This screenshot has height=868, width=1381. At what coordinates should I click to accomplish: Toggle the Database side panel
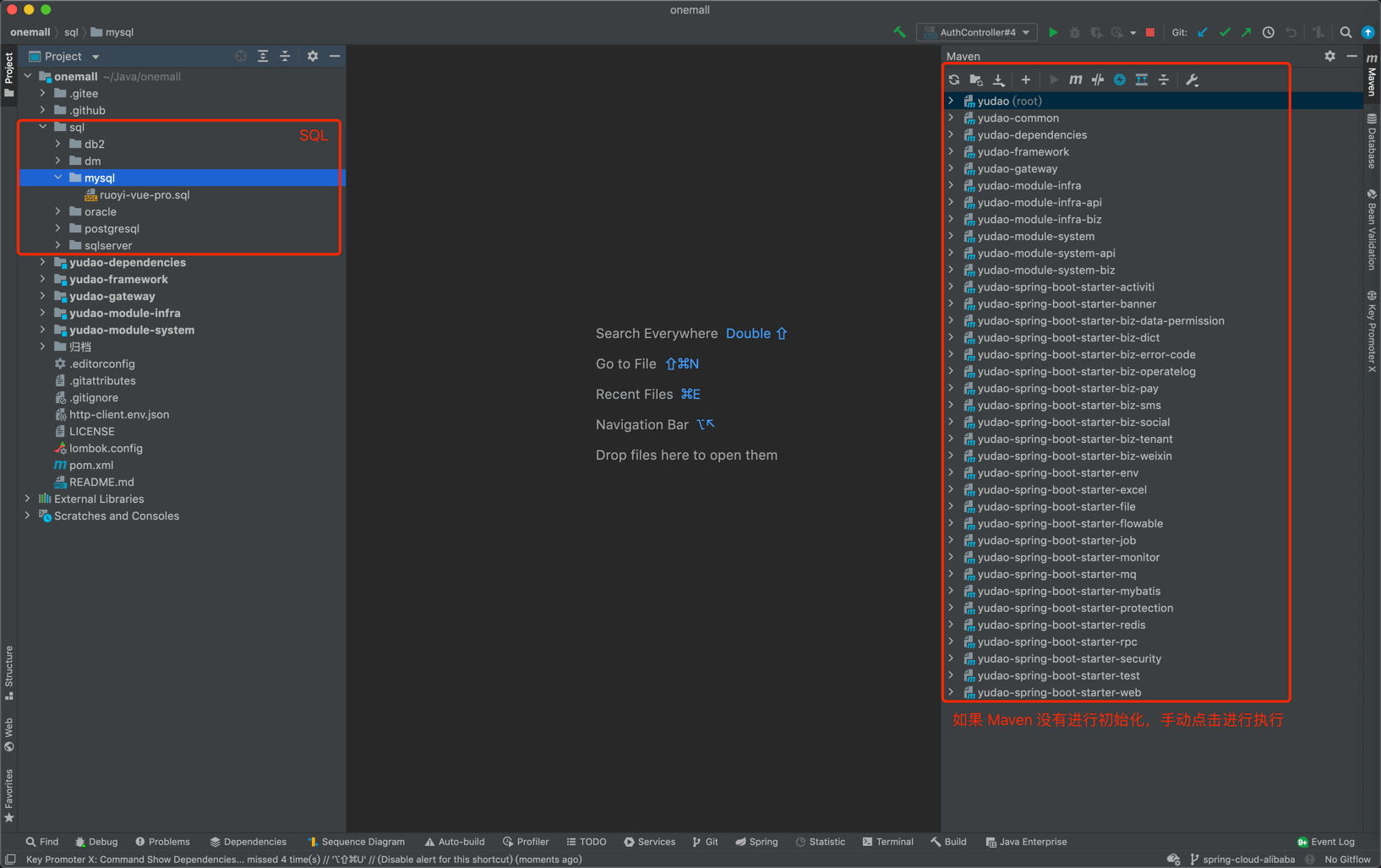[x=1372, y=139]
